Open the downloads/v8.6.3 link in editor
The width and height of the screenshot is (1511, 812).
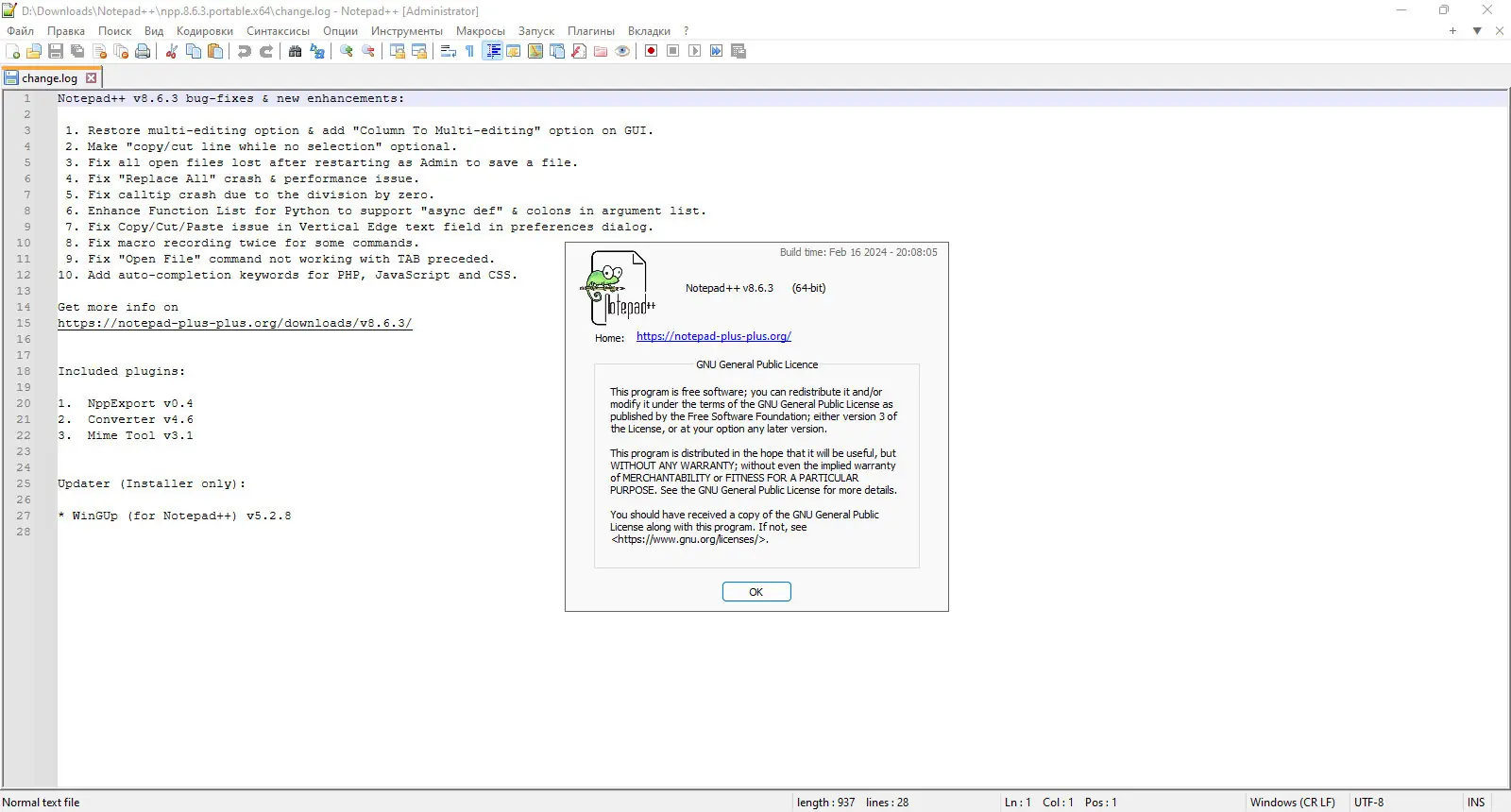[x=235, y=323]
